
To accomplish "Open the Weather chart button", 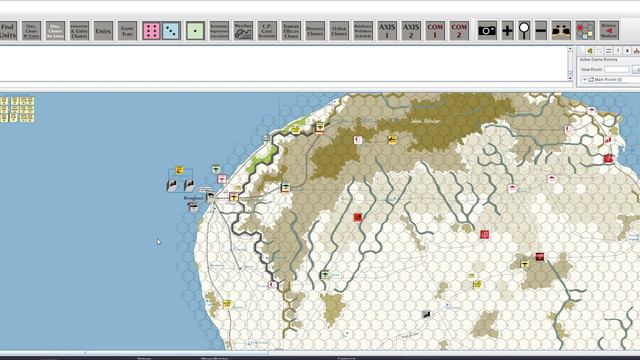I will pos(243,31).
